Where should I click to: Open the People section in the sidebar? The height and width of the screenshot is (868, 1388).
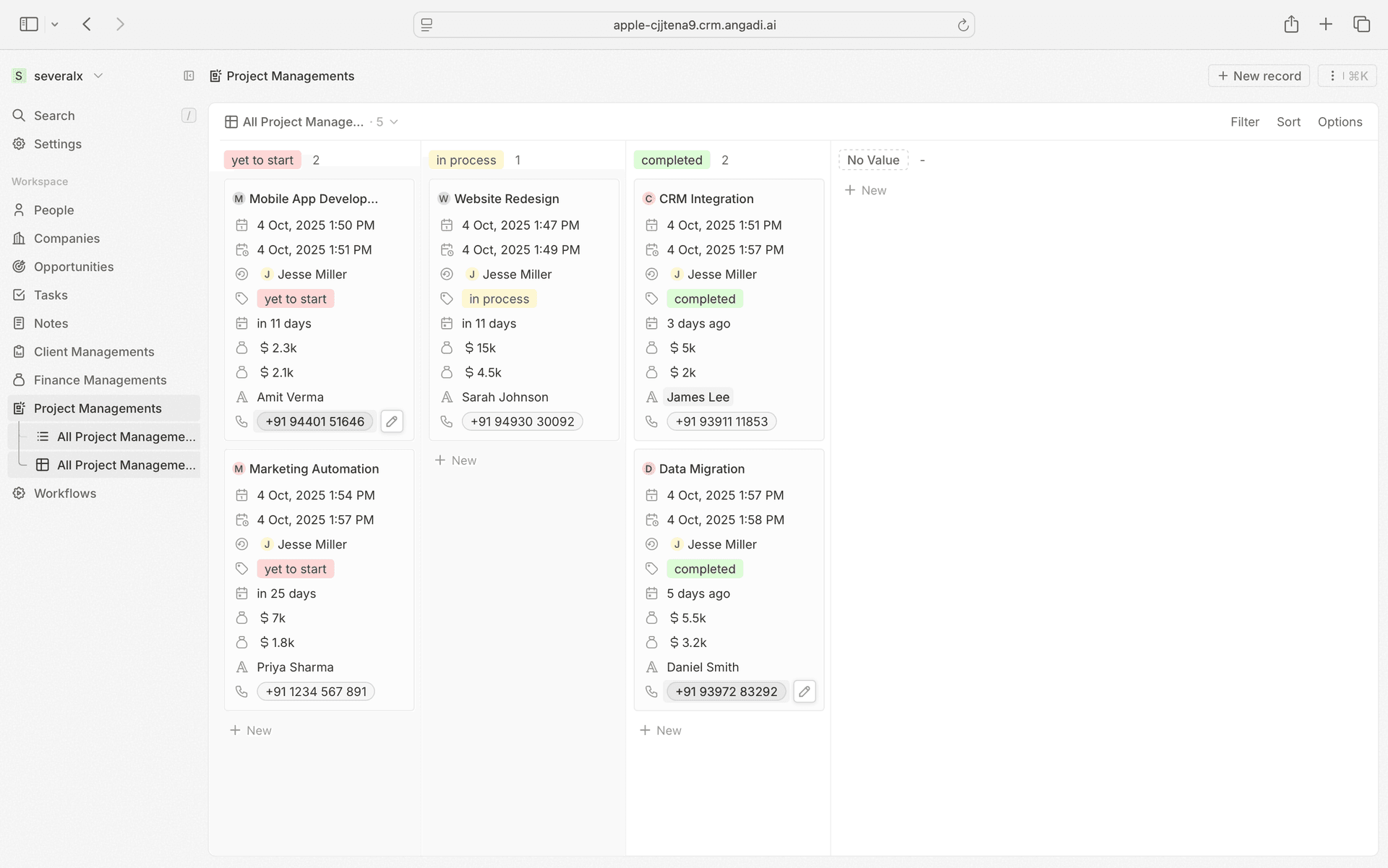pyautogui.click(x=53, y=210)
